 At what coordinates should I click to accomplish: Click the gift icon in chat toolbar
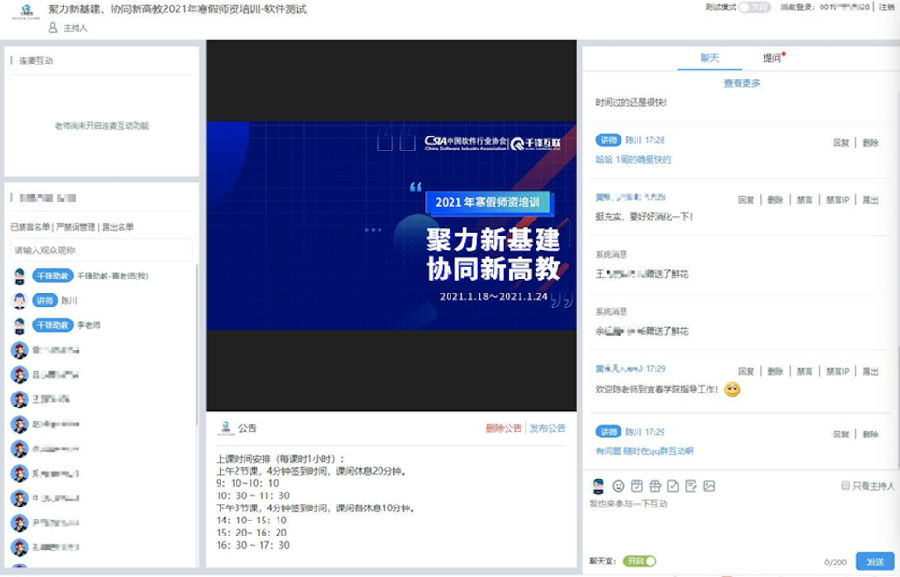pyautogui.click(x=655, y=486)
